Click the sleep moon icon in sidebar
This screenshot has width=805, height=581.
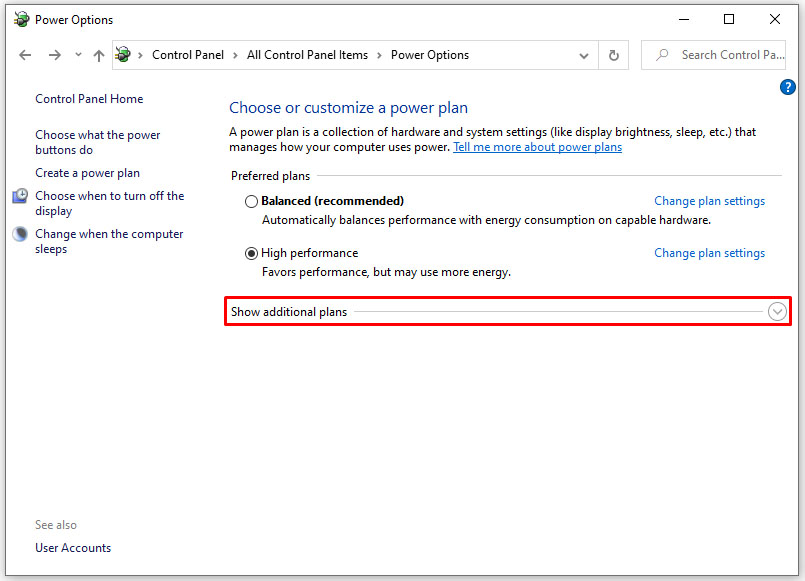pyautogui.click(x=20, y=234)
